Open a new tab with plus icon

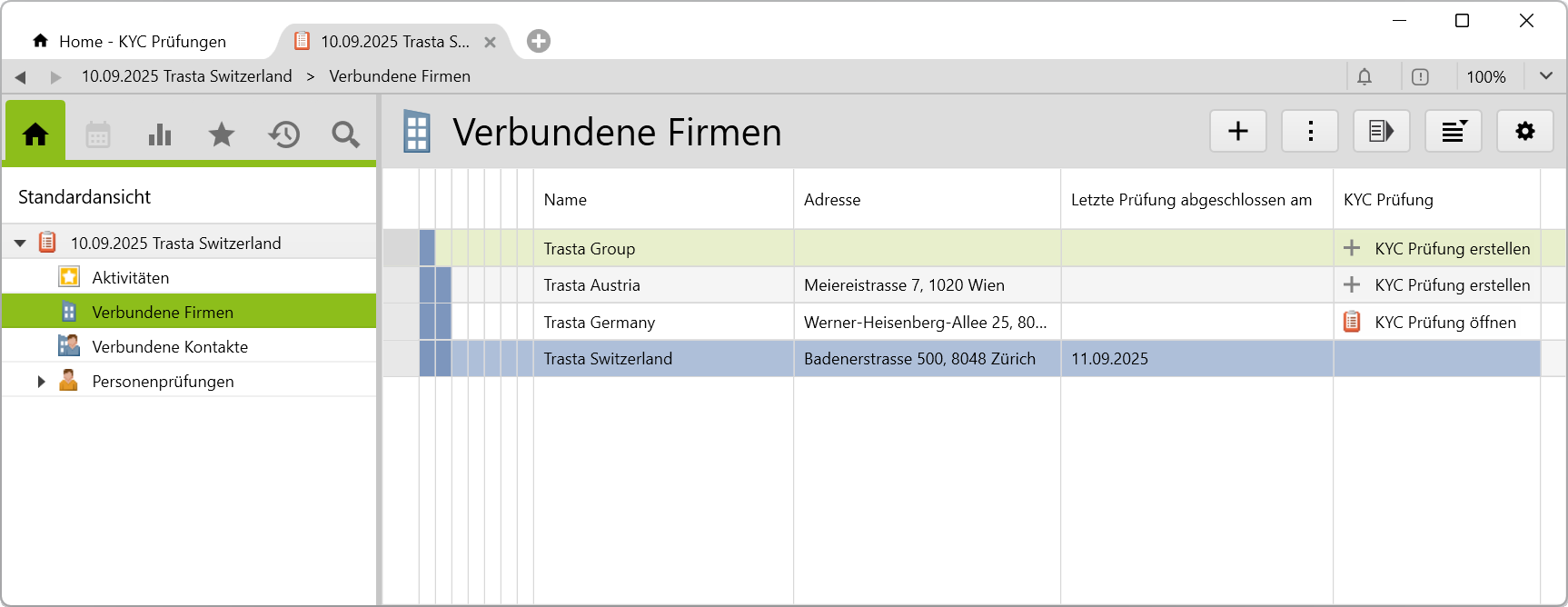pyautogui.click(x=539, y=41)
